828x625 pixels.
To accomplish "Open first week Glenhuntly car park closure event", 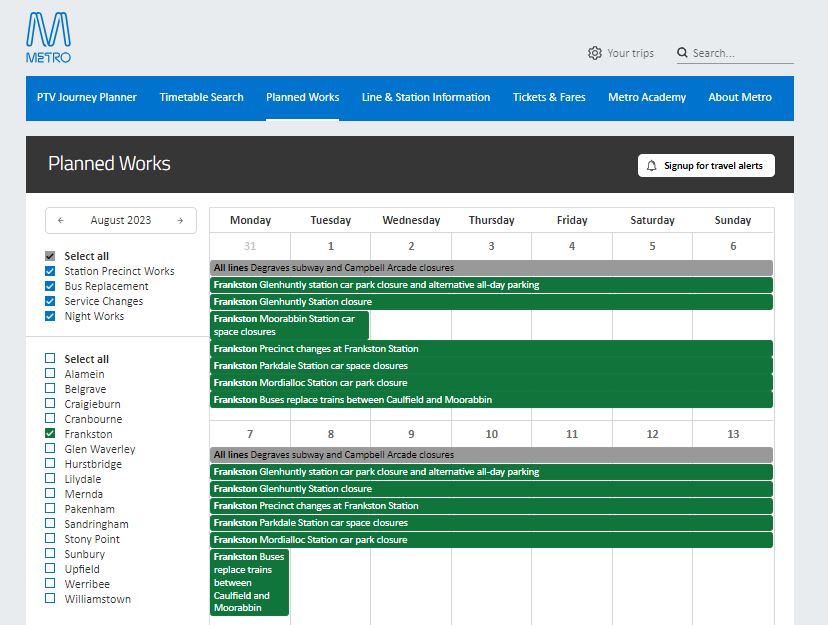I will click(491, 285).
